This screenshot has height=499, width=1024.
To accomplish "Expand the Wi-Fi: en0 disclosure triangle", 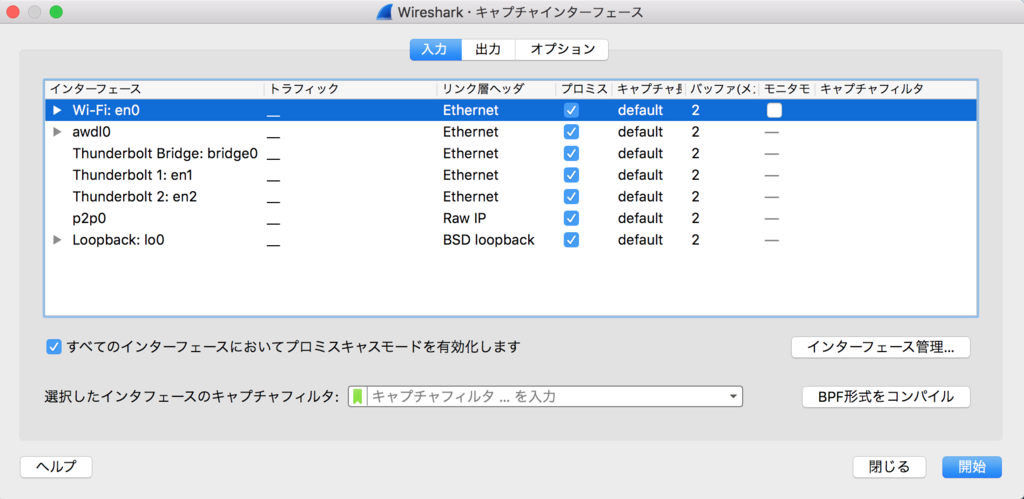I will pyautogui.click(x=57, y=110).
